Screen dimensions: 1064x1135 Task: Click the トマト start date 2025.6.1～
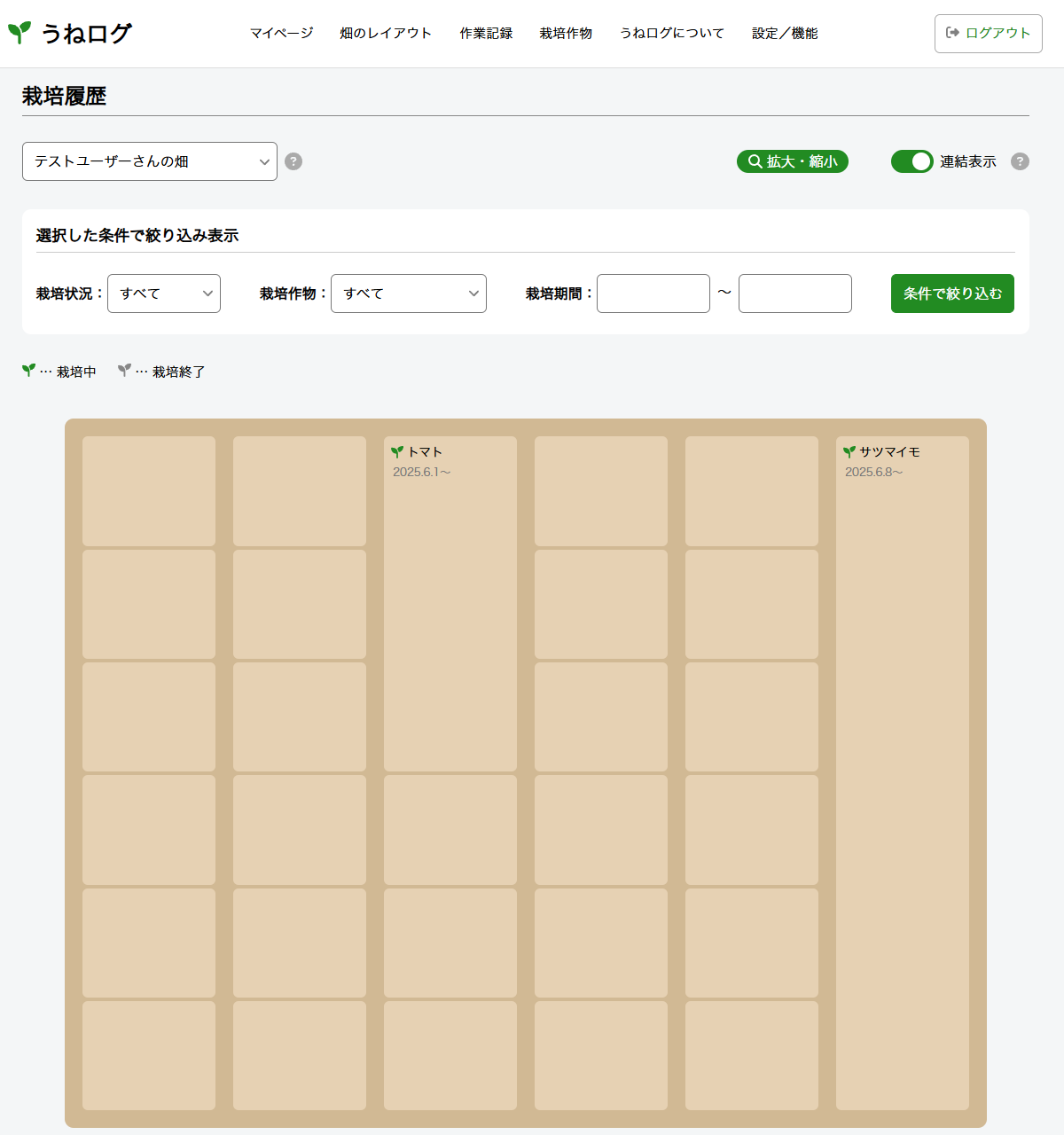pos(422,473)
